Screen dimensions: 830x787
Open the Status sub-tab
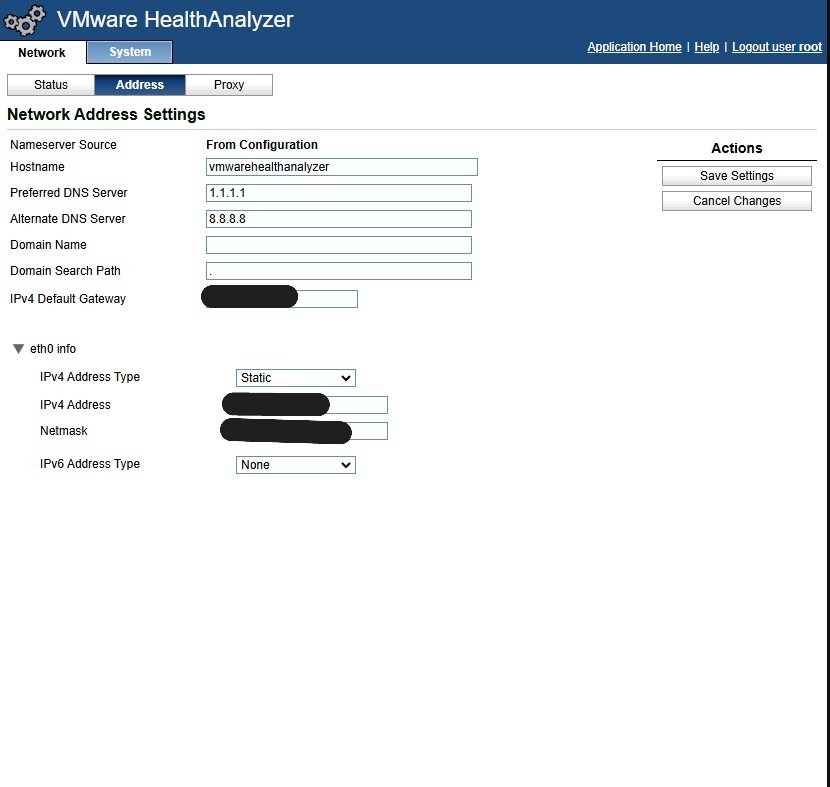coord(51,85)
